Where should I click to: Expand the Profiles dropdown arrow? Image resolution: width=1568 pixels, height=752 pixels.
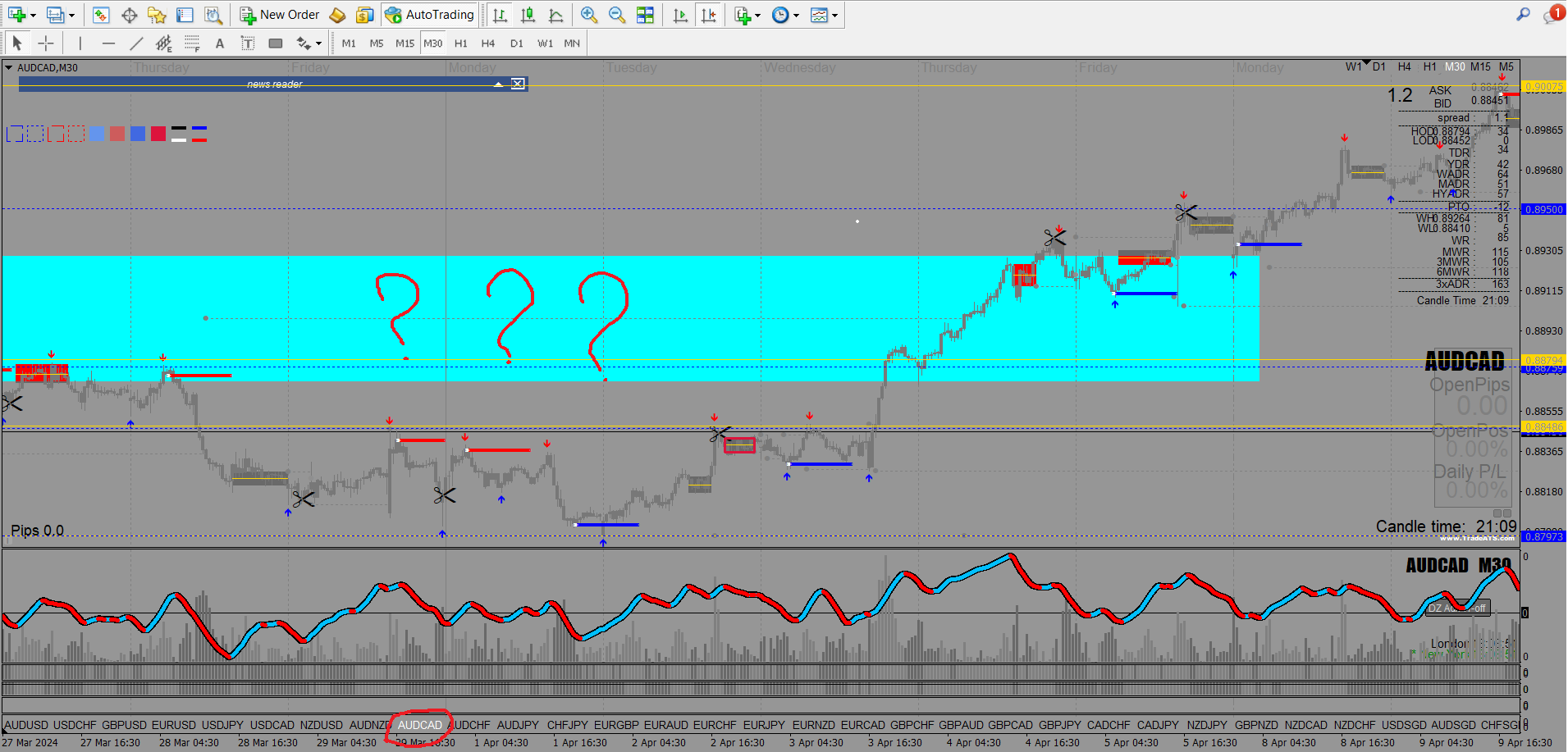coord(71,15)
